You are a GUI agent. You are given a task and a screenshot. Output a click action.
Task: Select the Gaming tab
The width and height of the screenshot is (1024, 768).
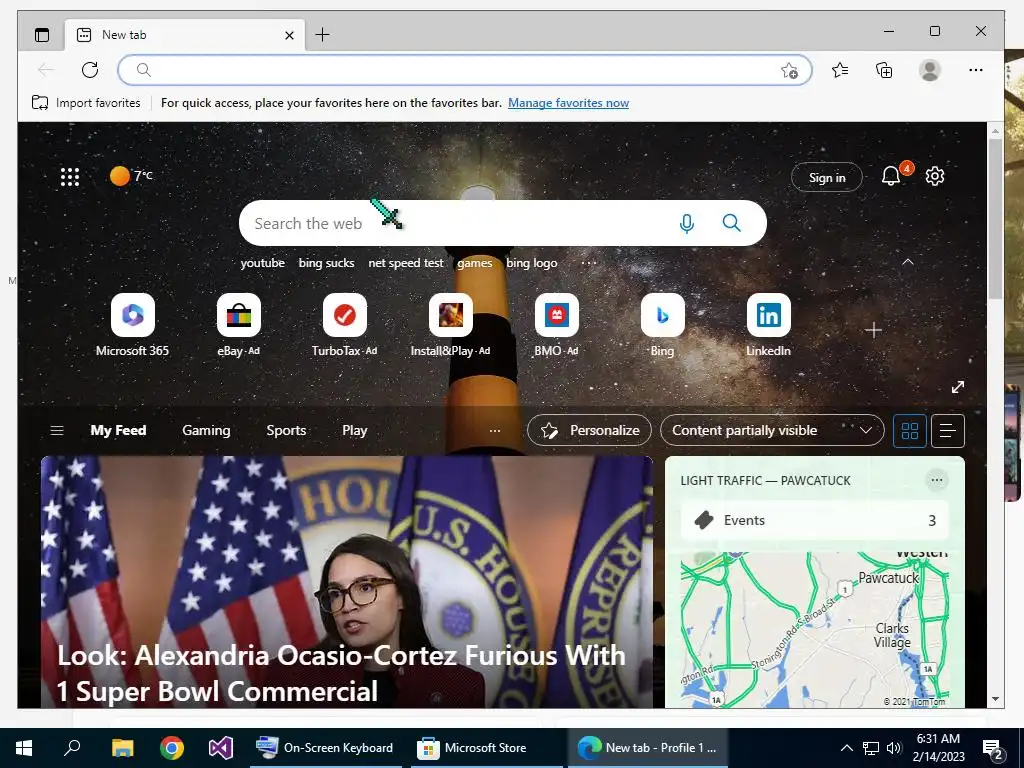pos(206,430)
